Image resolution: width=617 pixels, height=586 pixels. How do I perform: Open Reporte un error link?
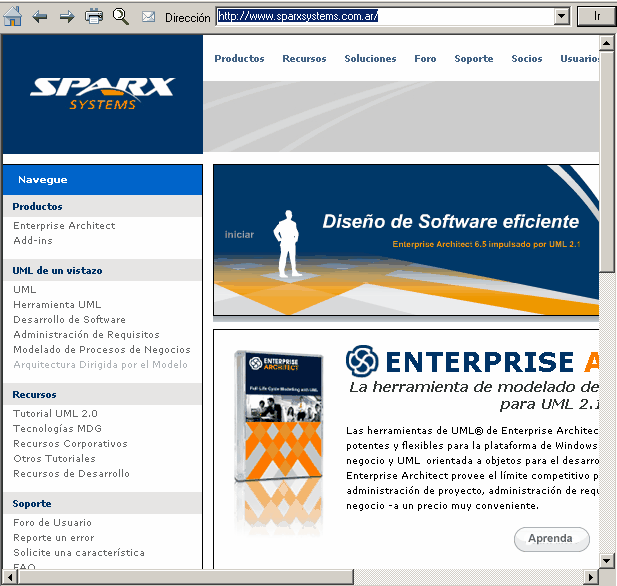point(54,538)
